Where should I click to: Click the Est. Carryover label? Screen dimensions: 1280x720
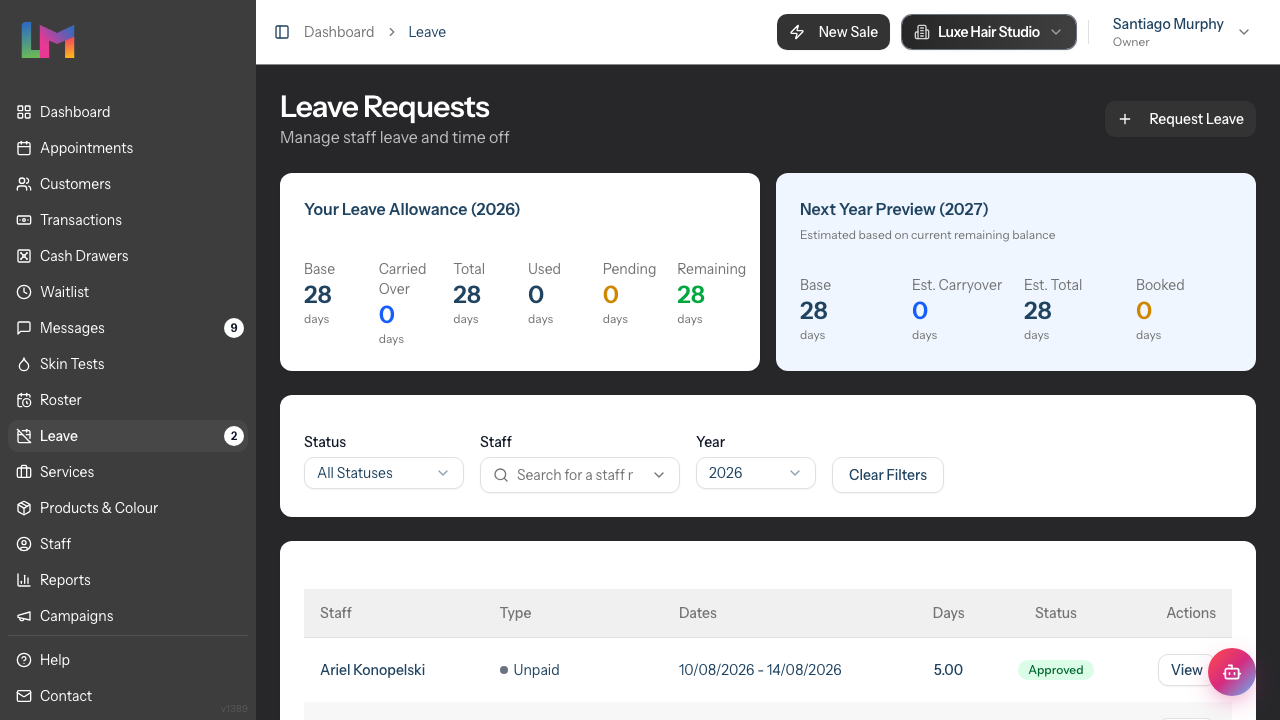(x=957, y=285)
